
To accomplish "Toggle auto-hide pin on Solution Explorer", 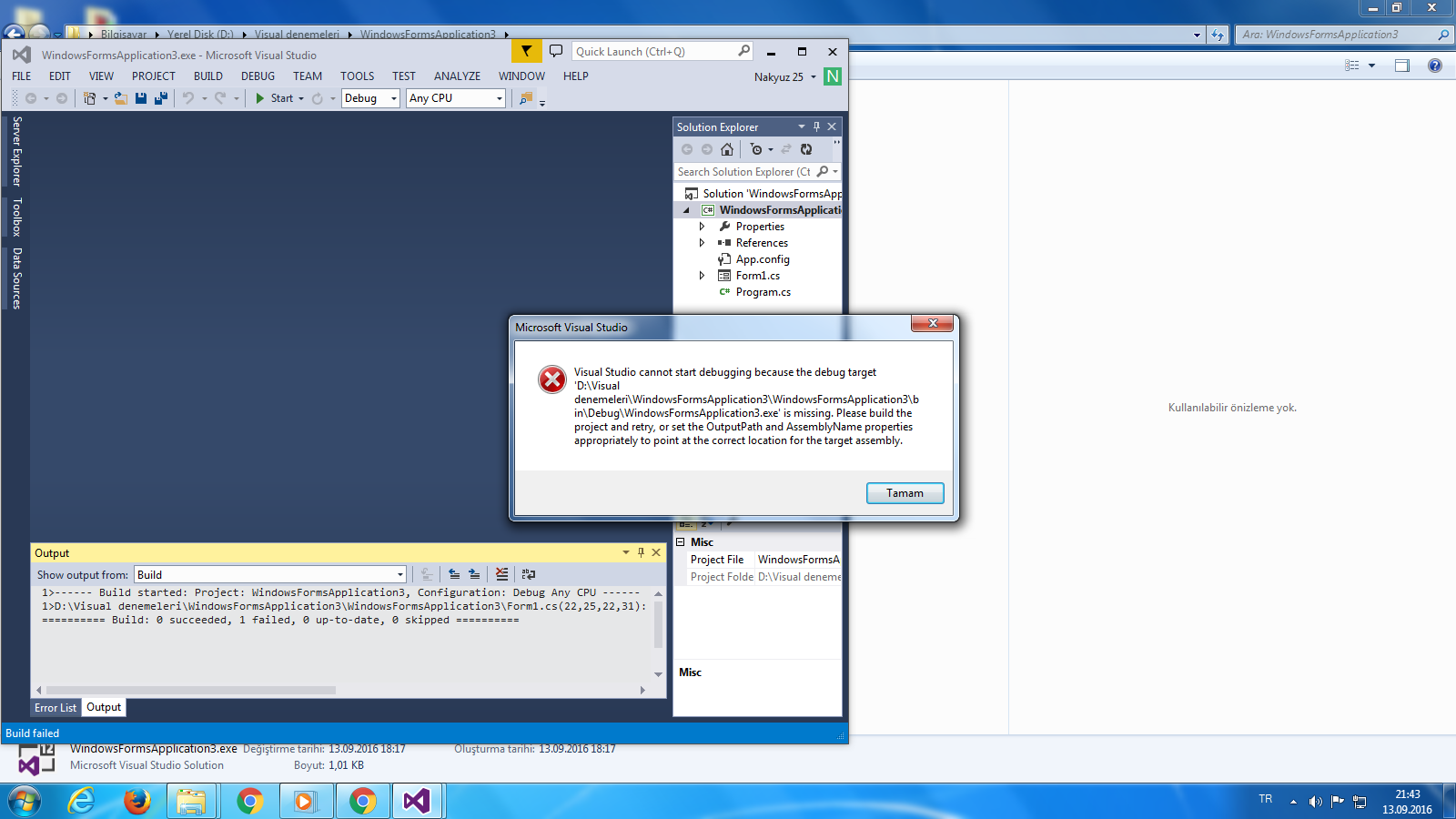I will tap(816, 126).
